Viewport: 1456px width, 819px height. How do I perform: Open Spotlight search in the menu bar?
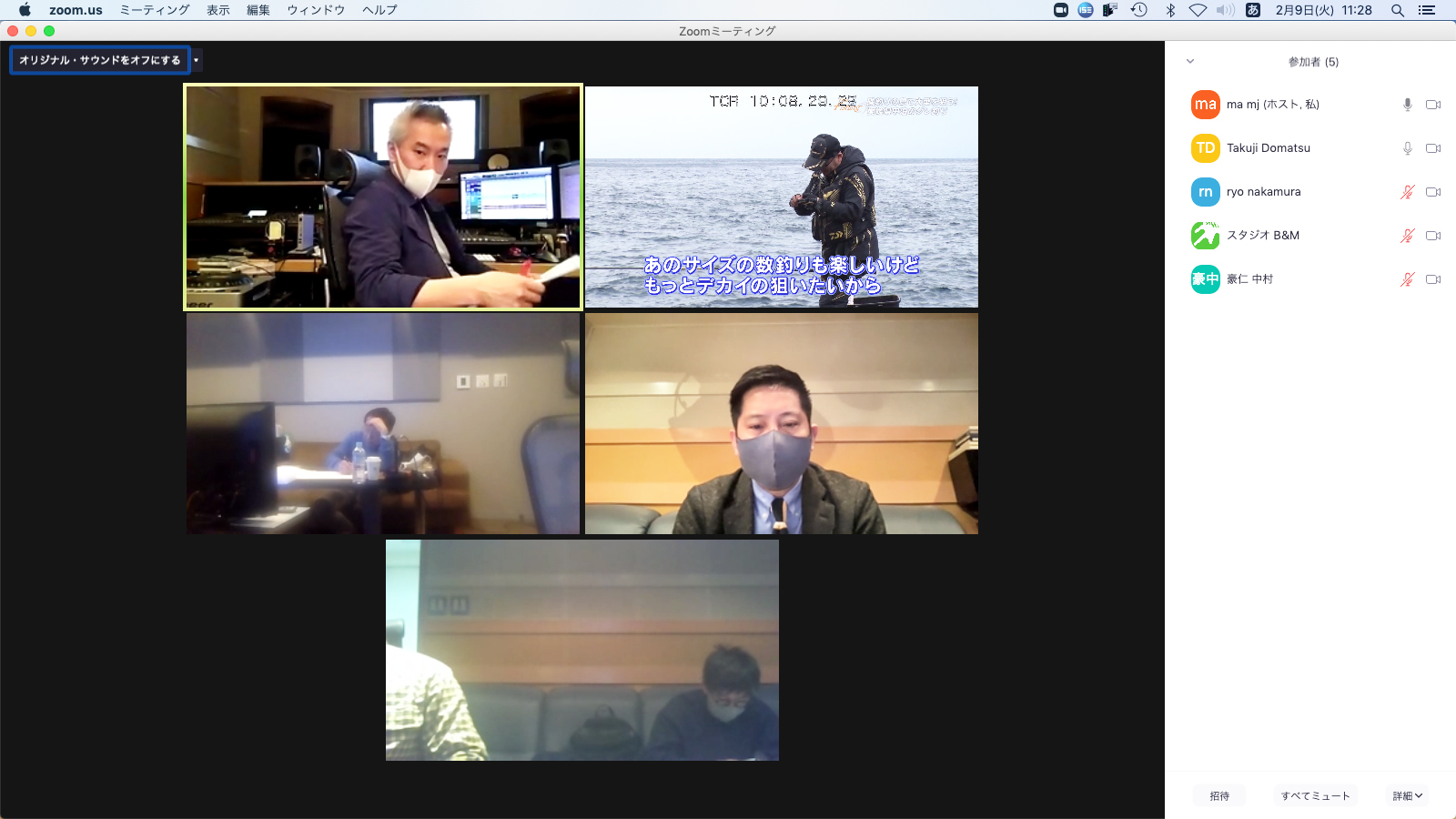[x=1397, y=10]
